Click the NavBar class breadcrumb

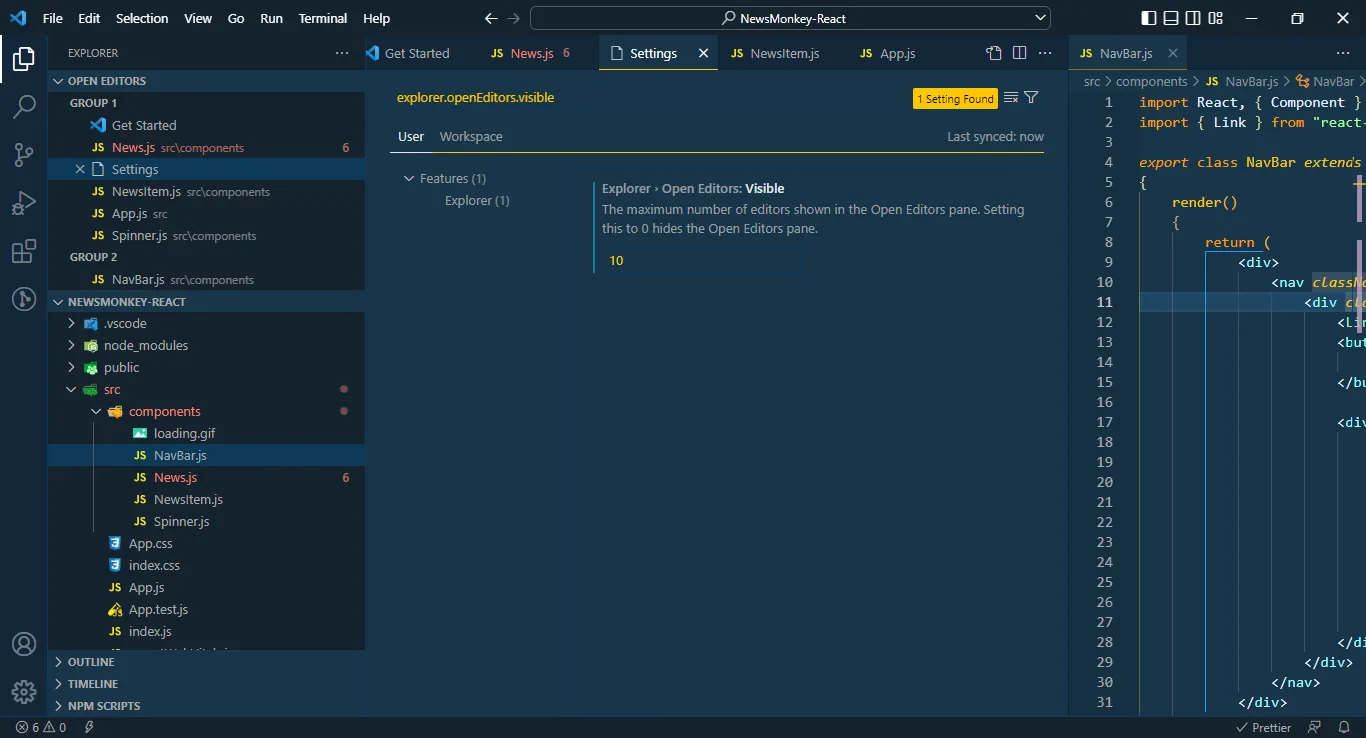1325,82
